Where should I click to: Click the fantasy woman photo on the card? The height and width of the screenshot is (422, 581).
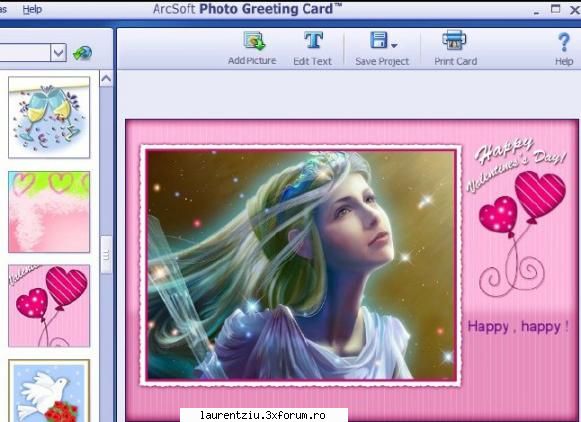pos(301,265)
